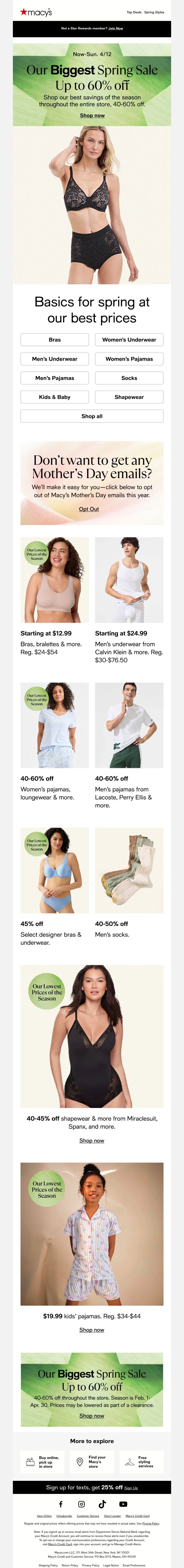Viewport: 184px width, 1568px height.
Task: Select the Women's Pajamas category button
Action: point(129,359)
